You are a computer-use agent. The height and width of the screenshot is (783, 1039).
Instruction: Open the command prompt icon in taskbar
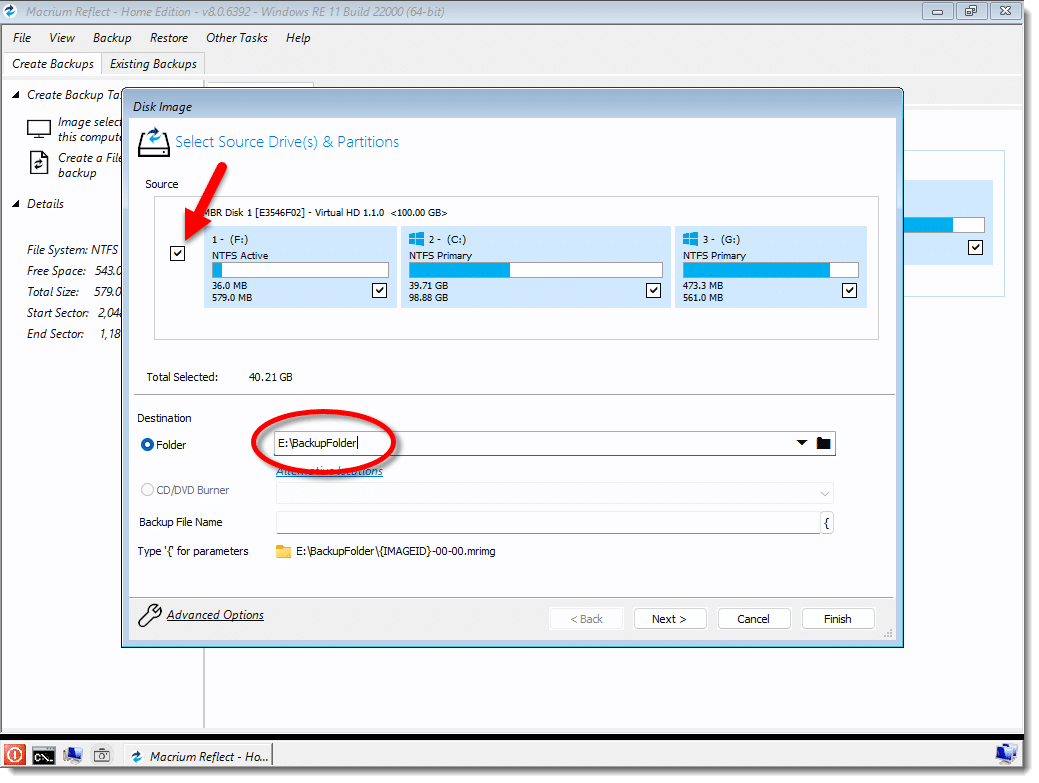[43, 756]
